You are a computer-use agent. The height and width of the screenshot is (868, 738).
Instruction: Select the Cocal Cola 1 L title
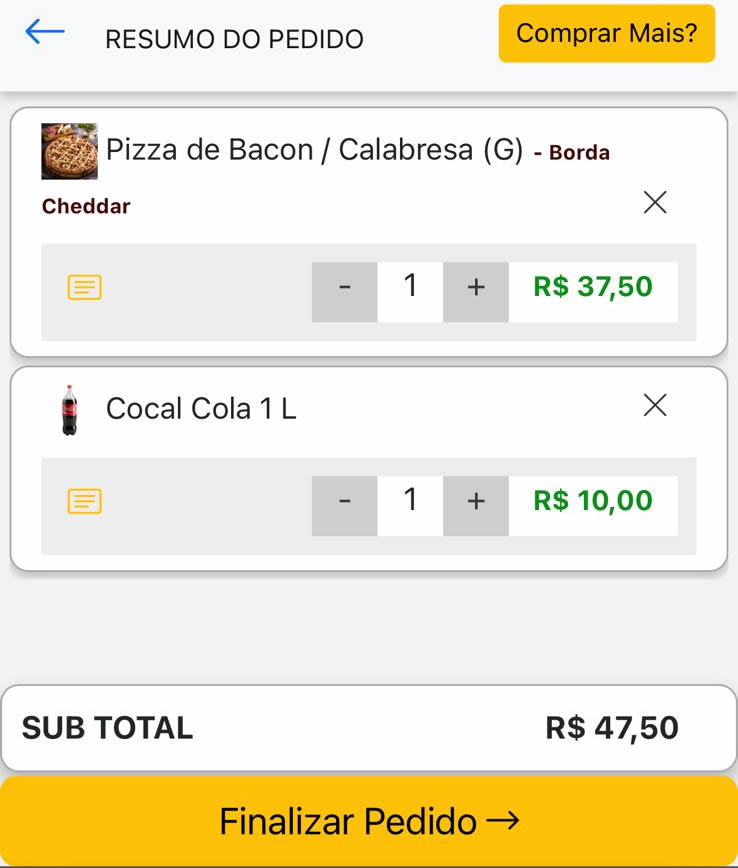click(x=201, y=409)
